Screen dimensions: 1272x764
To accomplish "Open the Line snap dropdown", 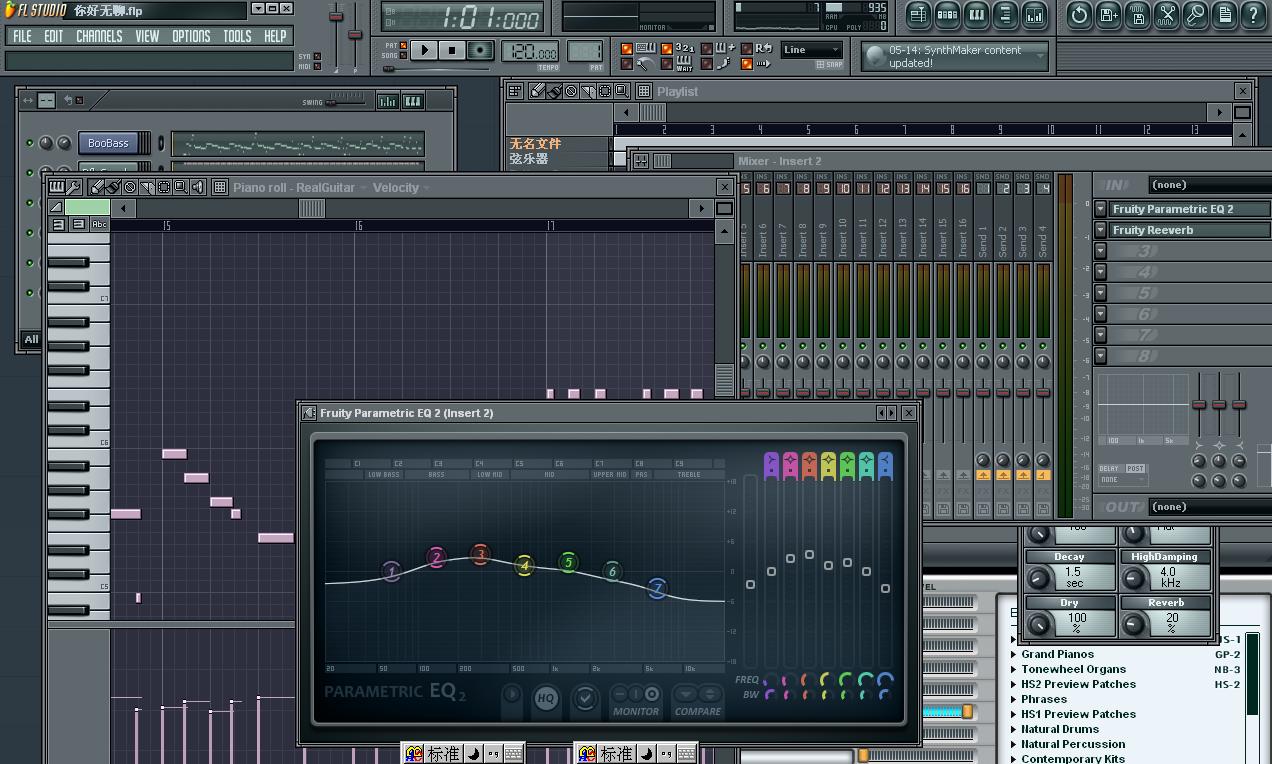I will (811, 50).
